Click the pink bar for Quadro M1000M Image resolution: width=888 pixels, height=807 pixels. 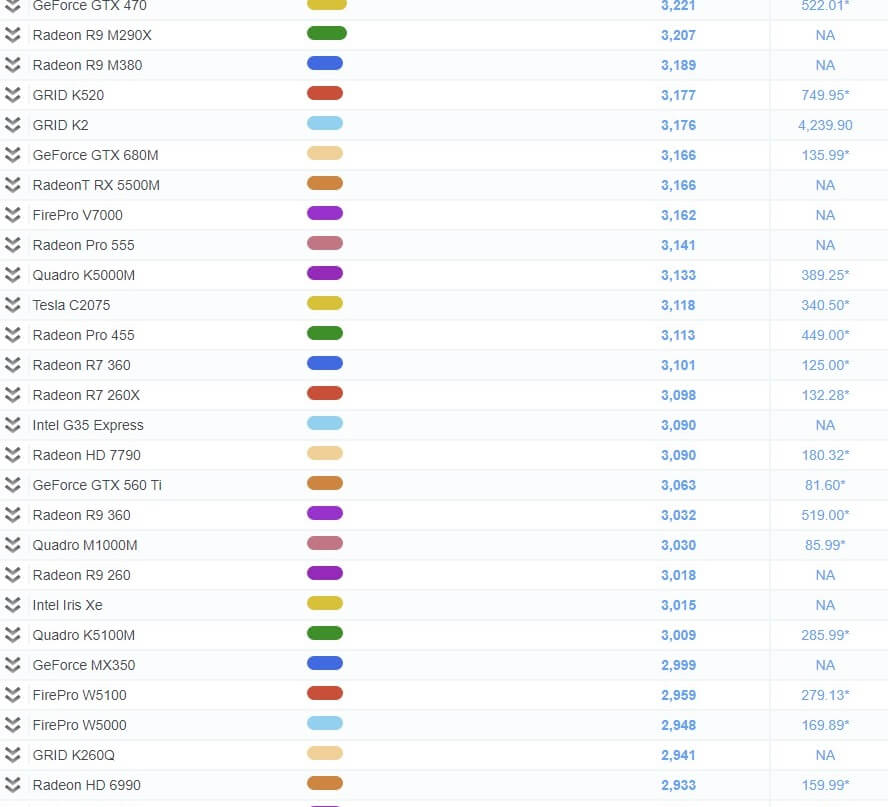pyautogui.click(x=325, y=544)
